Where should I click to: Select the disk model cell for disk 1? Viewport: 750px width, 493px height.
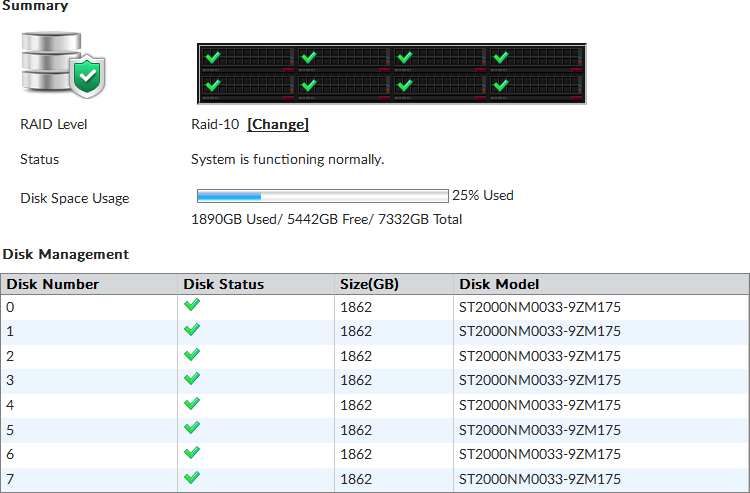[540, 331]
